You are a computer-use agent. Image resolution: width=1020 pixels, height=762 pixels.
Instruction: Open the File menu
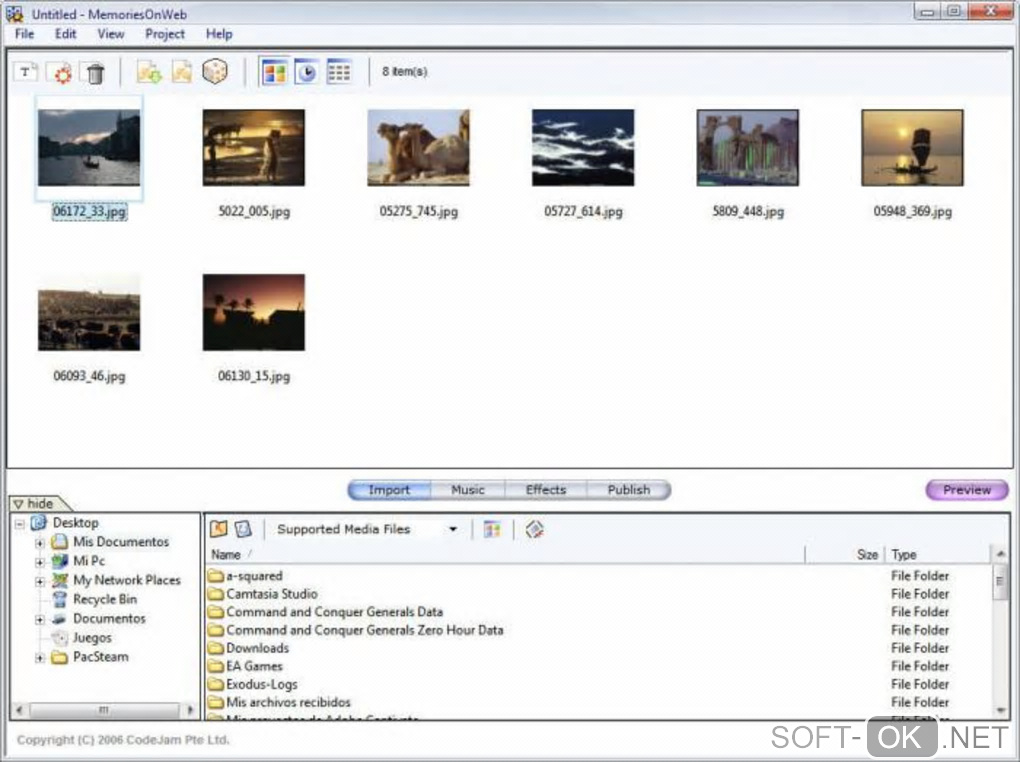pos(24,34)
